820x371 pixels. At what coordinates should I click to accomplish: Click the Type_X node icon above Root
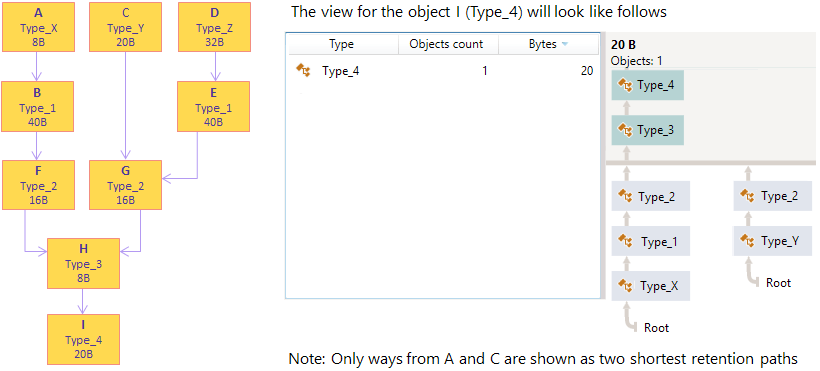625,285
